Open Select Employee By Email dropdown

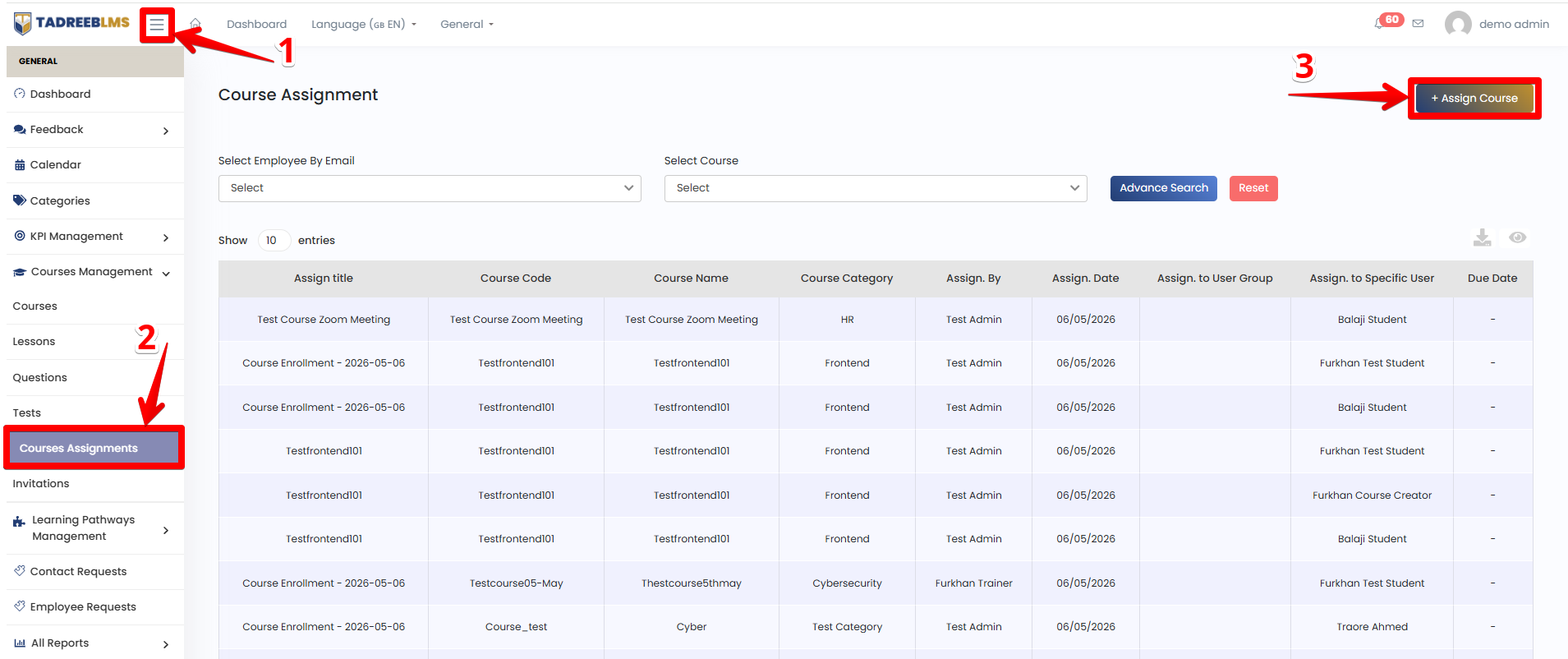[430, 188]
